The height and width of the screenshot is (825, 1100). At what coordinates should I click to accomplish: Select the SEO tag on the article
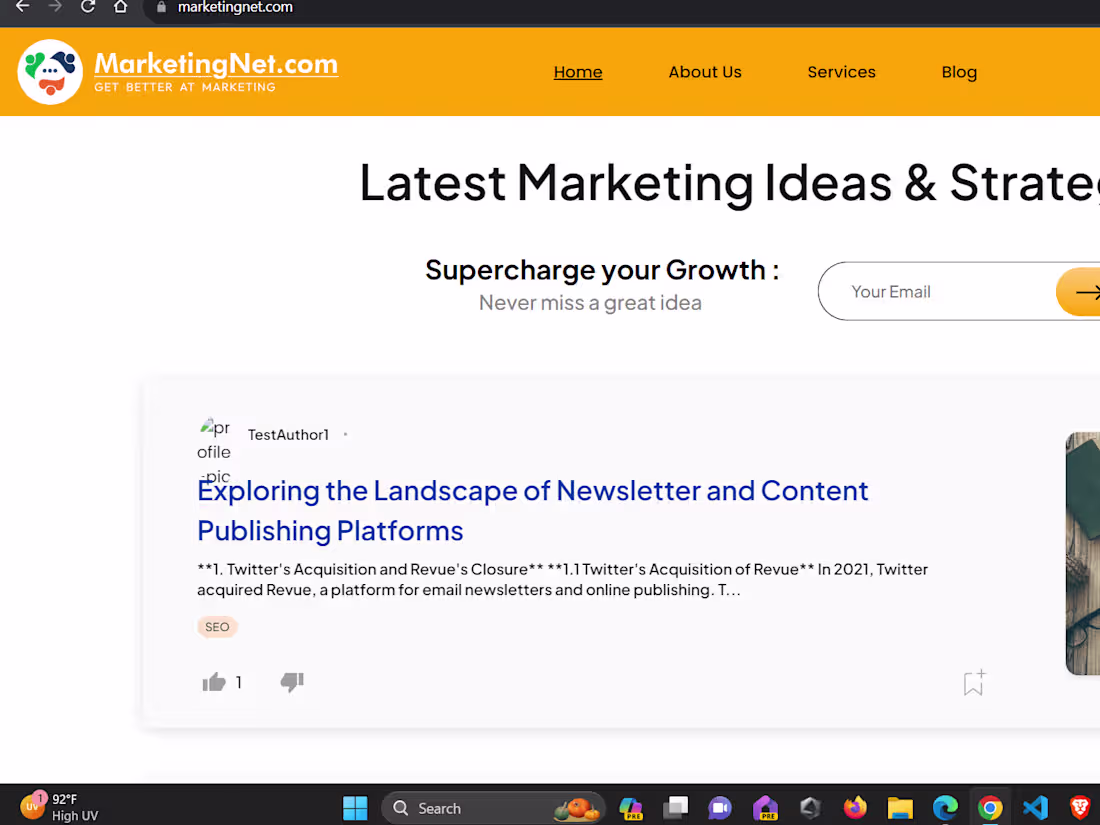tap(217, 627)
